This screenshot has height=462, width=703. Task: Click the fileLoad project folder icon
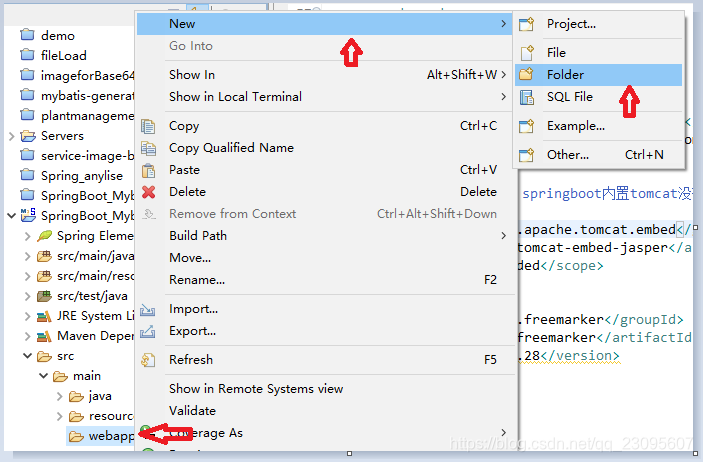click(x=27, y=55)
